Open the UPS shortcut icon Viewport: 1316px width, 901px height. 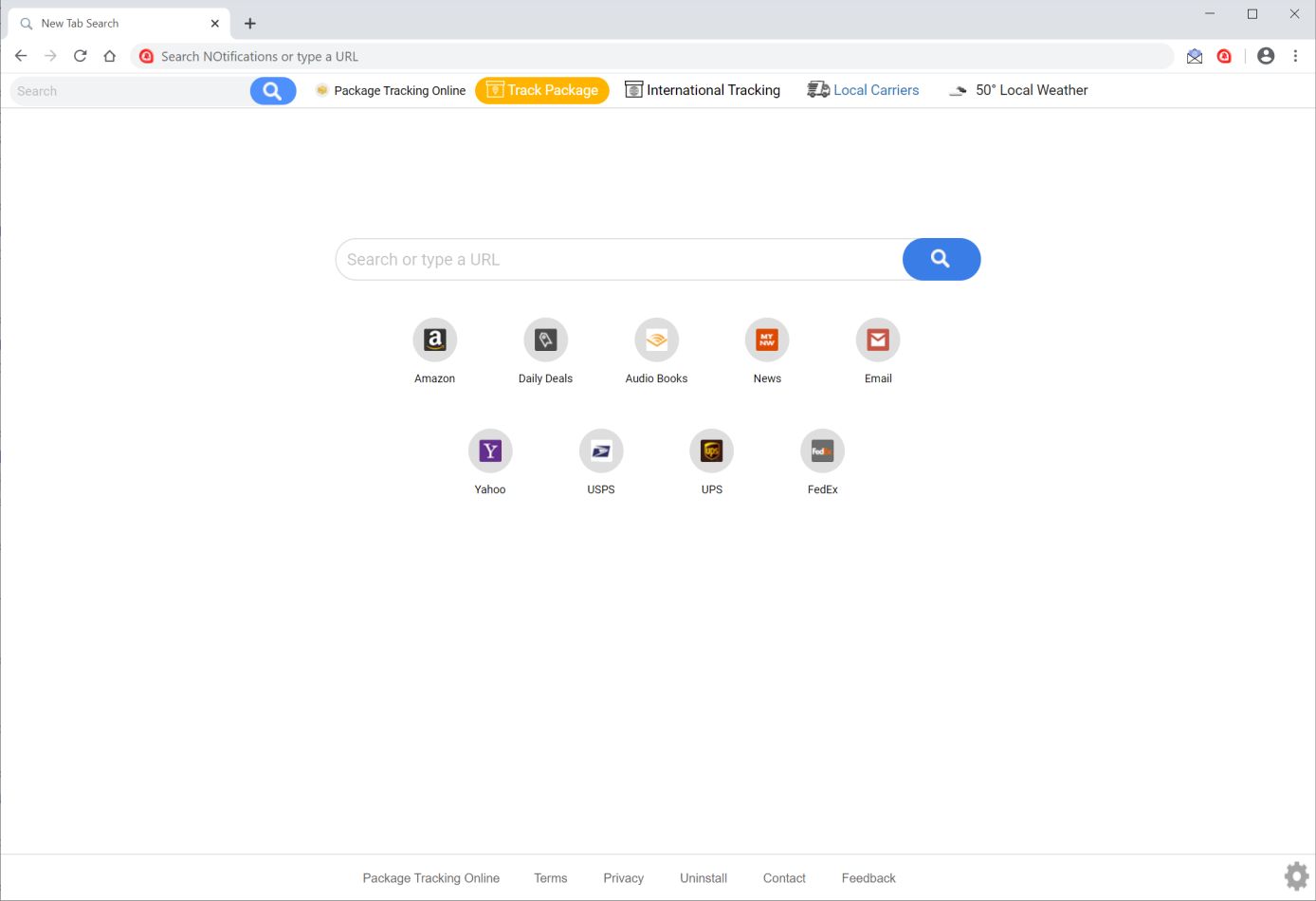pos(712,450)
